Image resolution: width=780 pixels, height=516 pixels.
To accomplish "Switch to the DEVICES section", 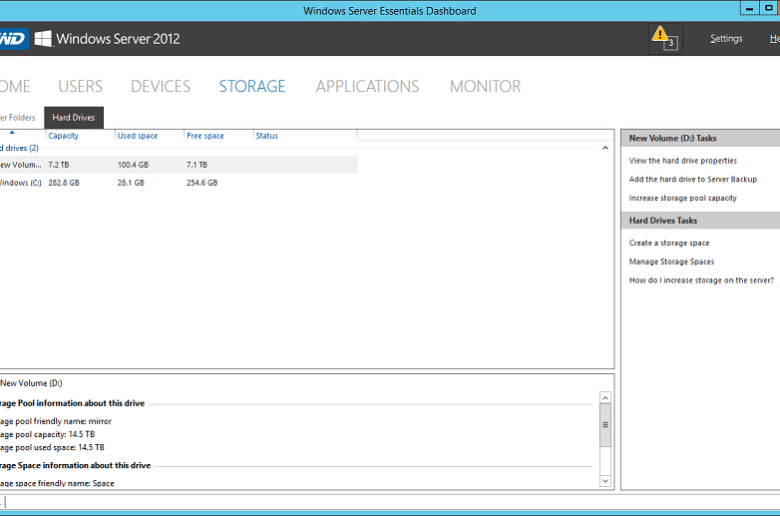I will [x=160, y=86].
